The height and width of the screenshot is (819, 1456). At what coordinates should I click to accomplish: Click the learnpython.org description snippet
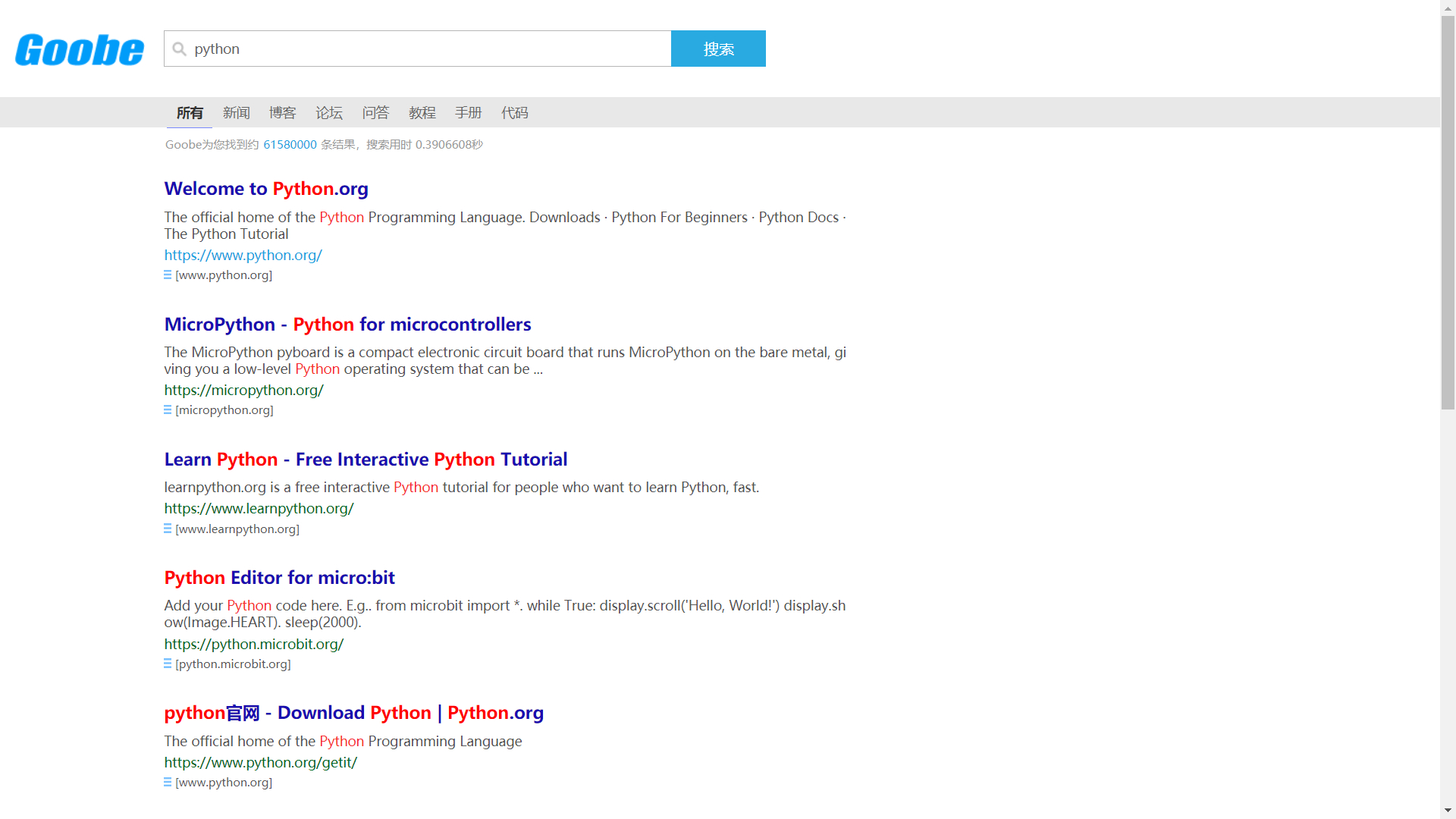[x=462, y=487]
